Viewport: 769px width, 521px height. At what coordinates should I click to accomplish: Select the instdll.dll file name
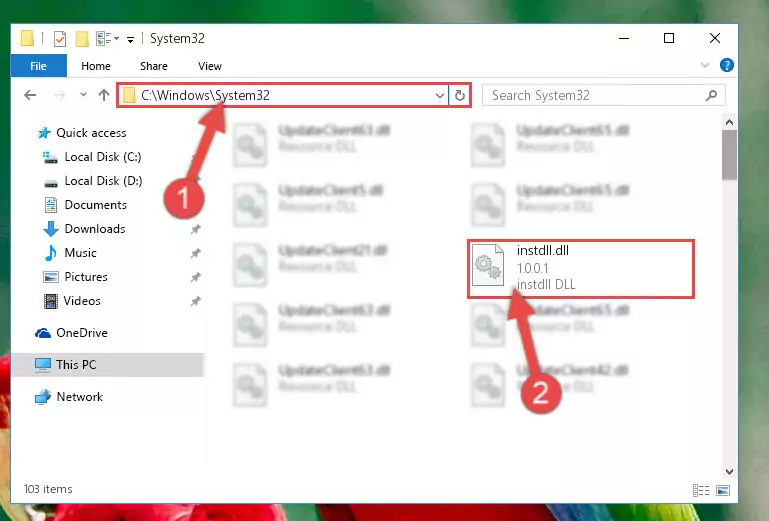tap(543, 251)
